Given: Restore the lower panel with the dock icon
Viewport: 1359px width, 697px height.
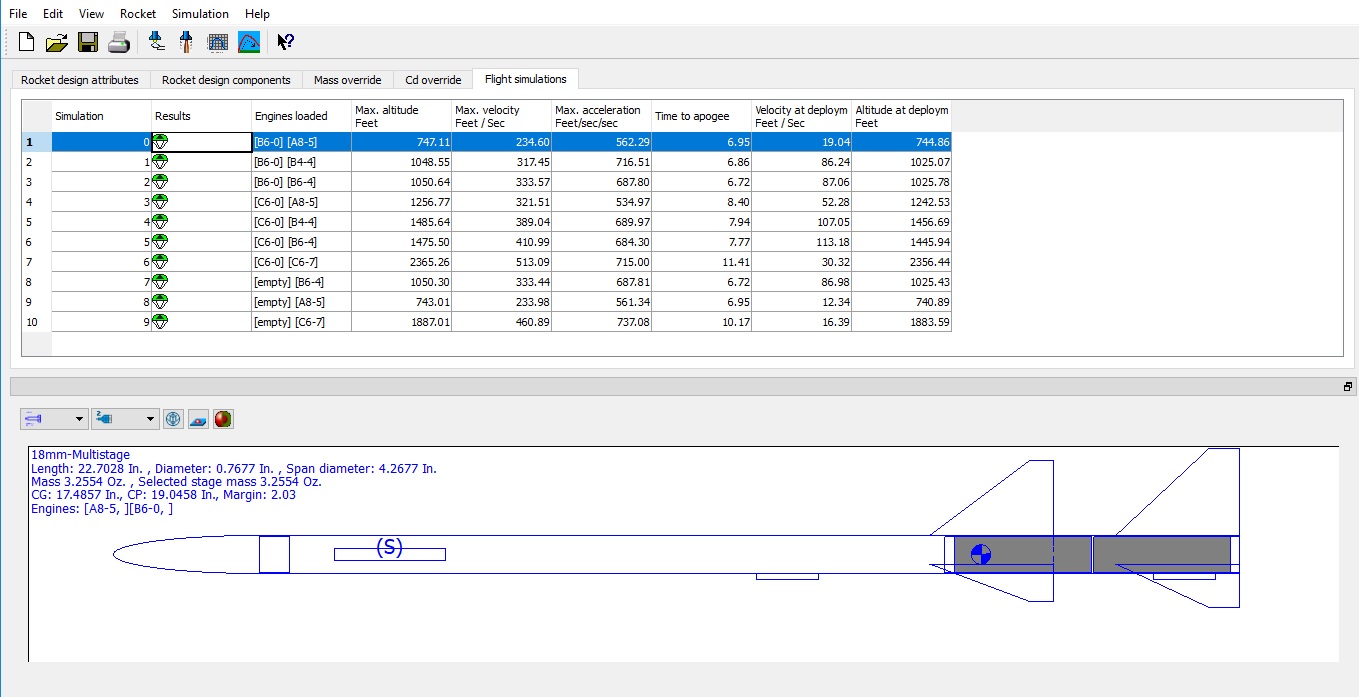Looking at the screenshot, I should coord(1347,387).
